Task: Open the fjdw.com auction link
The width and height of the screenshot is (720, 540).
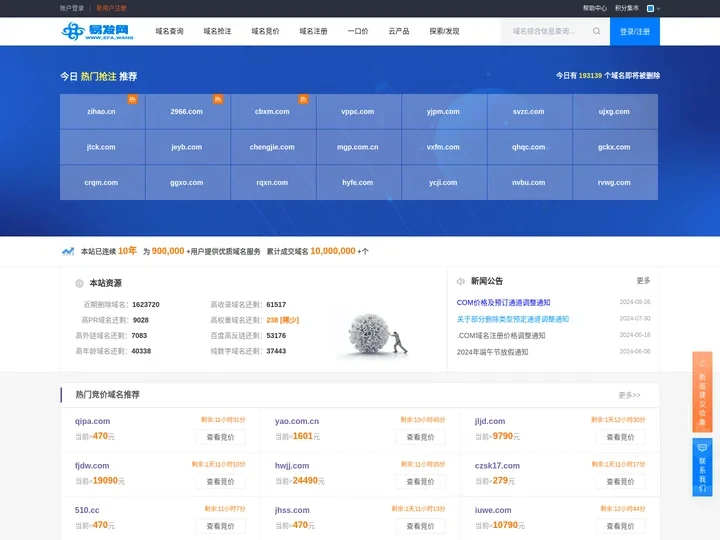Action: 92,466
